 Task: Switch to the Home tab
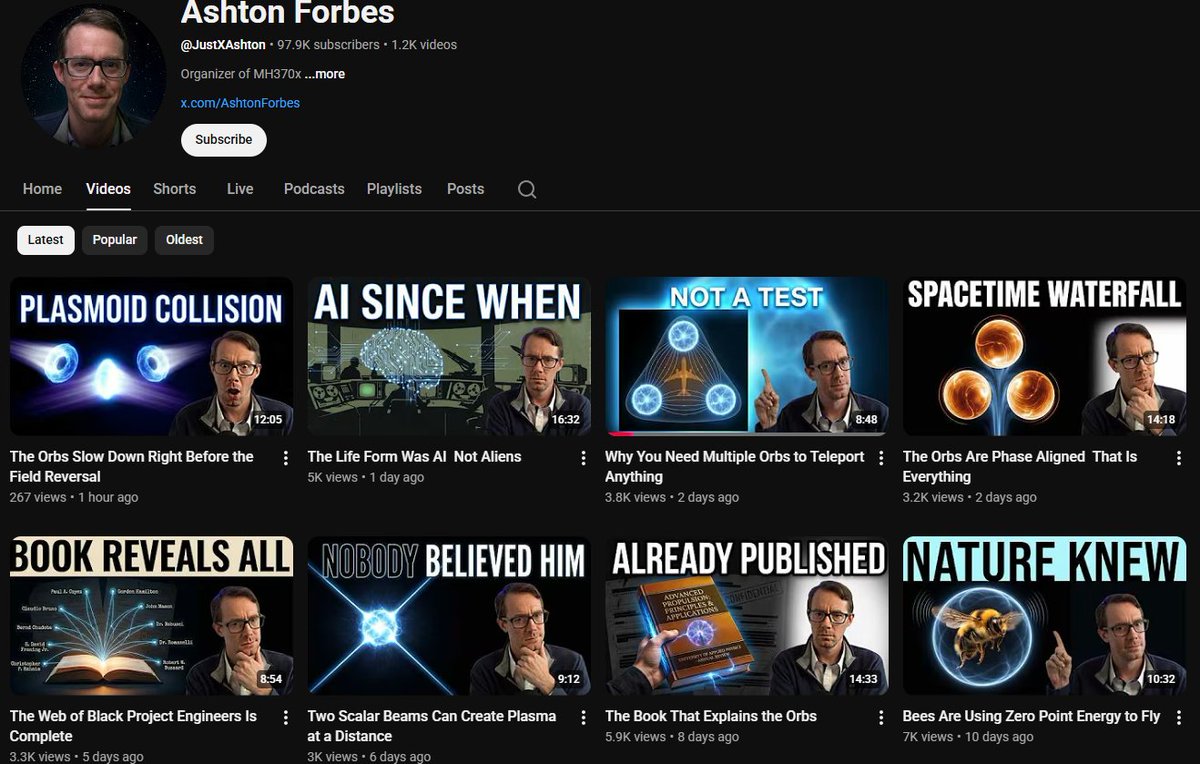[x=42, y=189]
